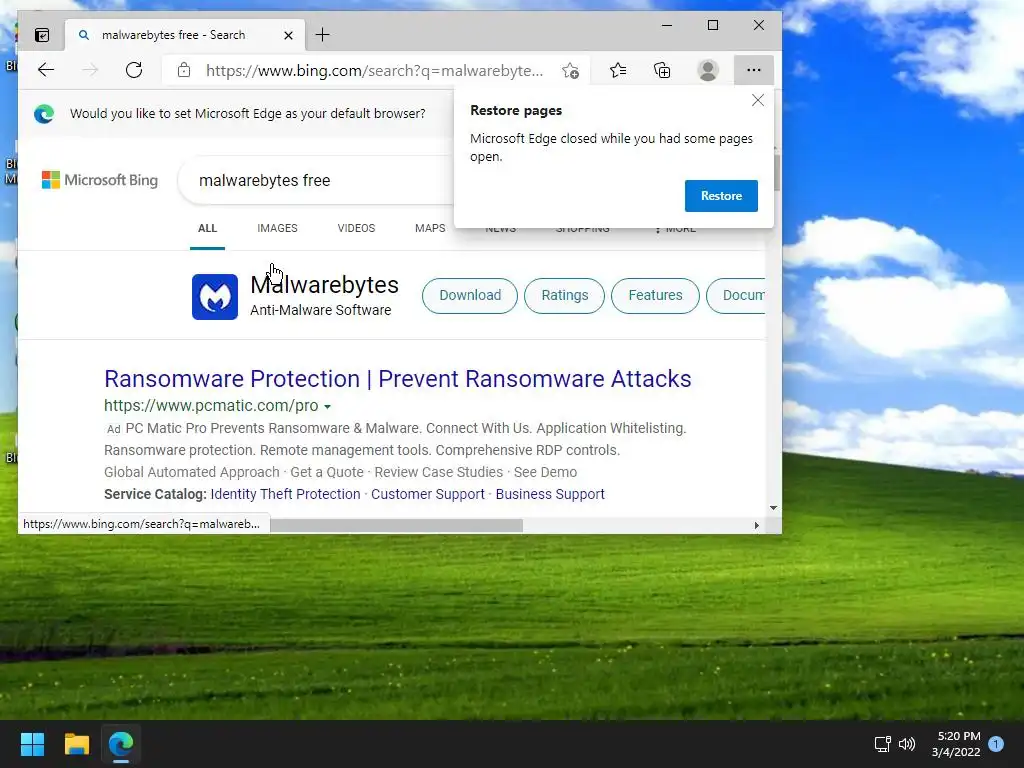Click the Microsoft Bing logo
The width and height of the screenshot is (1024, 768).
tap(100, 180)
